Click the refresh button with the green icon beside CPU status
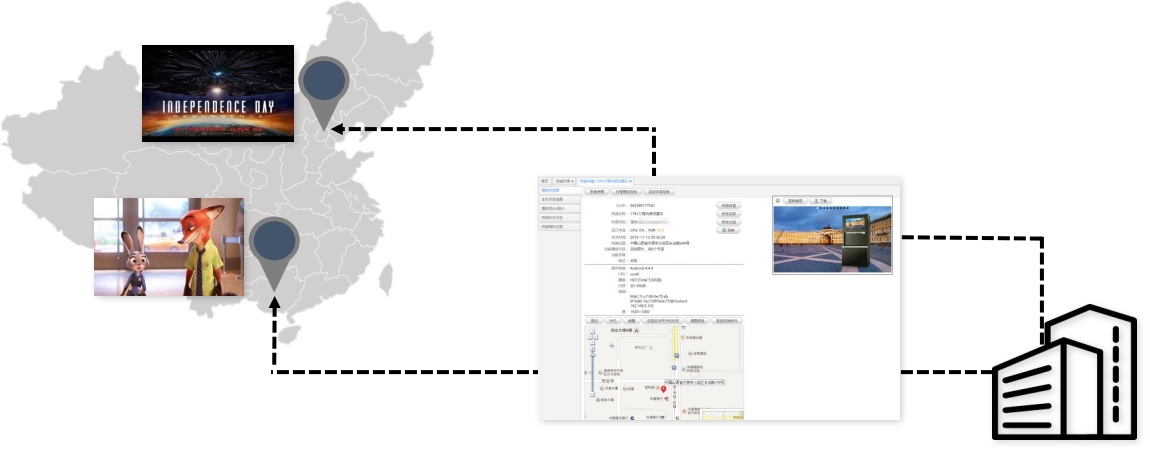The image size is (1150, 453). click(x=728, y=230)
